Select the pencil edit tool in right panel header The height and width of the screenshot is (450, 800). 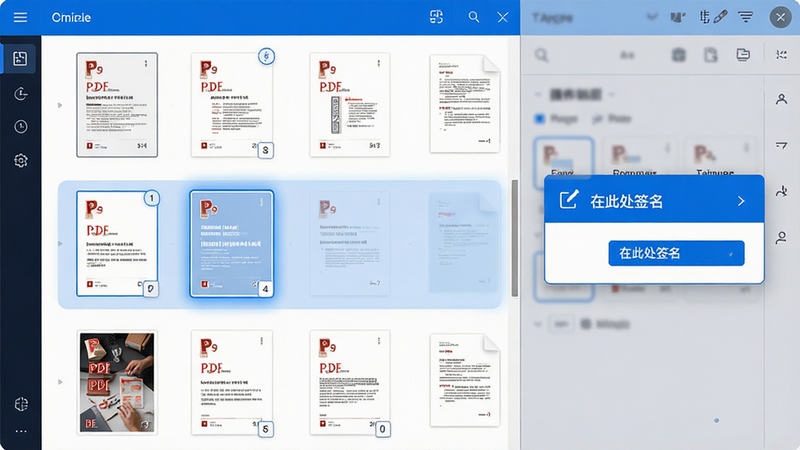(720, 17)
